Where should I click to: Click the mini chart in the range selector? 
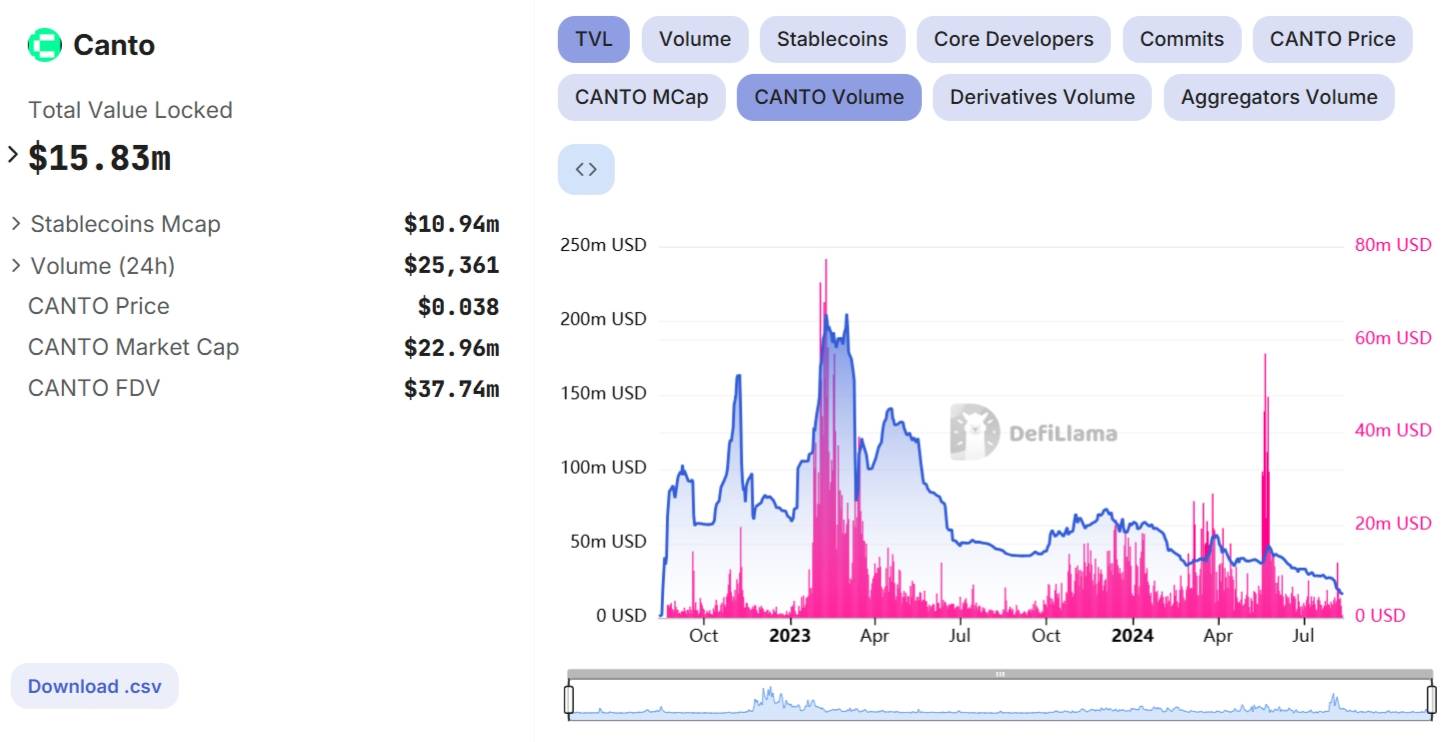(1000, 699)
